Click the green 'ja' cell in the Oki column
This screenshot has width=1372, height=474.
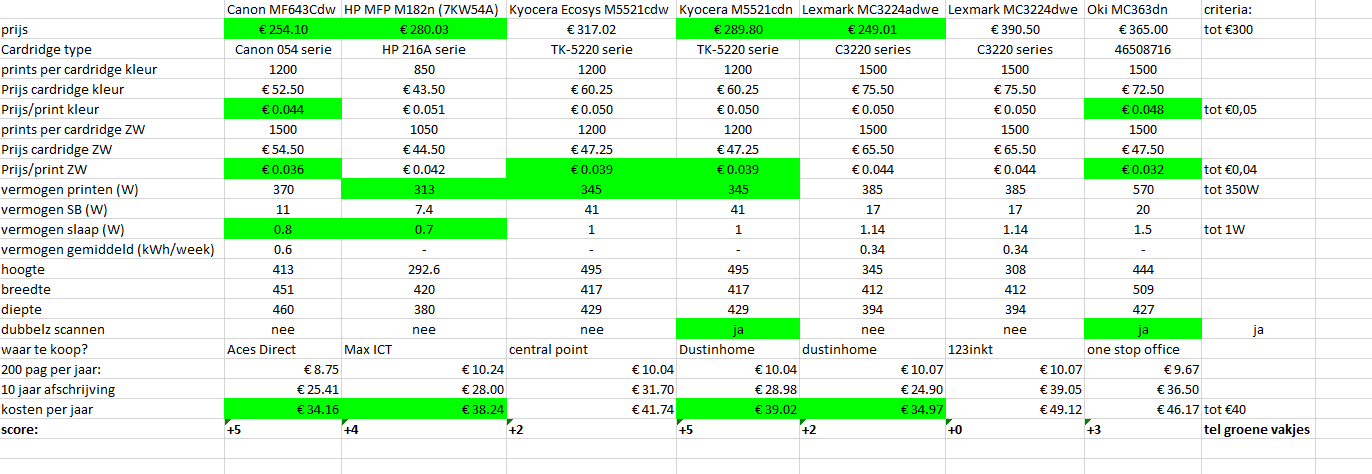point(1143,330)
